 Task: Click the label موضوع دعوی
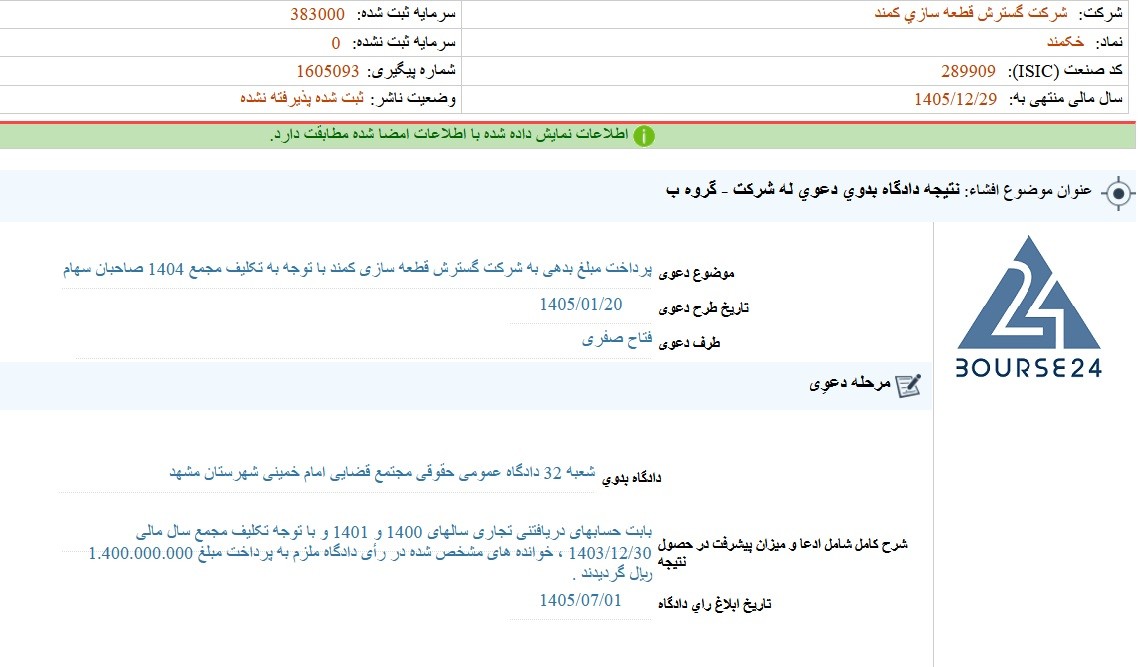pos(697,273)
